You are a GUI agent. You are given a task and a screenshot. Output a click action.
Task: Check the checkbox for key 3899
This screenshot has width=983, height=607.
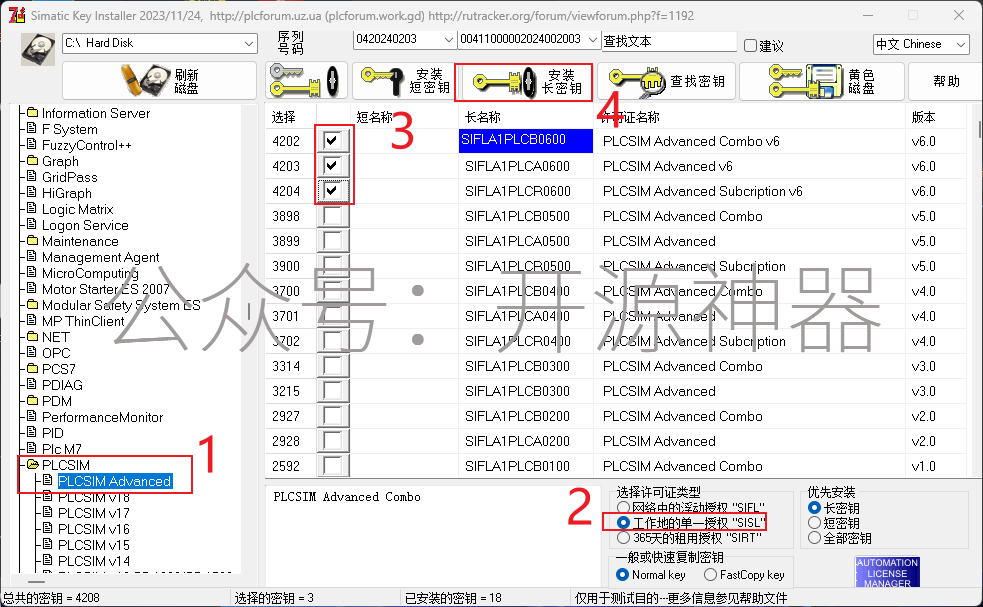332,241
